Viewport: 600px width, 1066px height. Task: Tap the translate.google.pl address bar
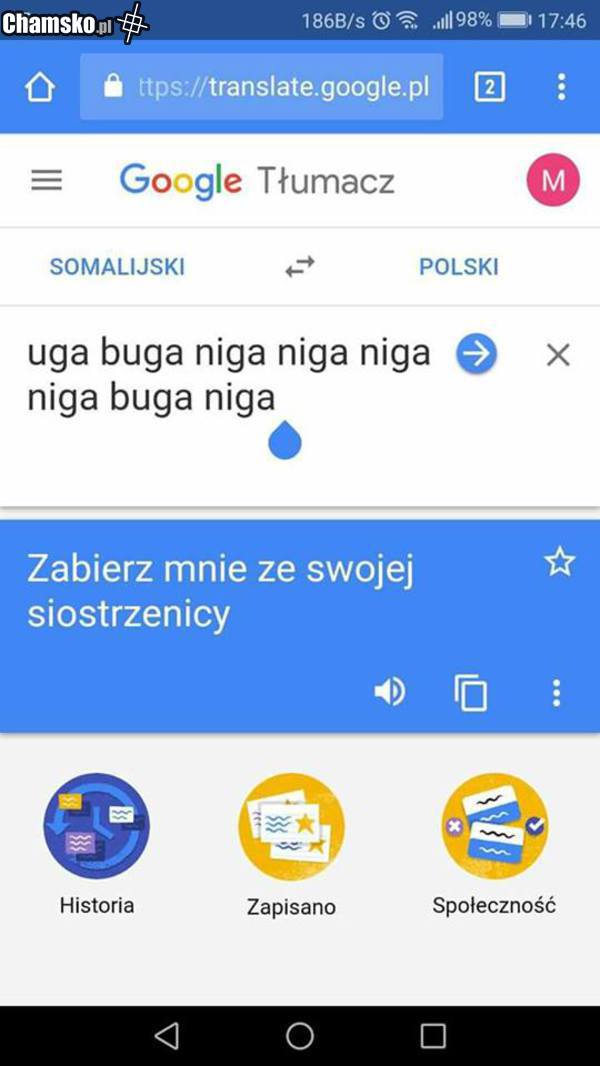click(x=262, y=87)
